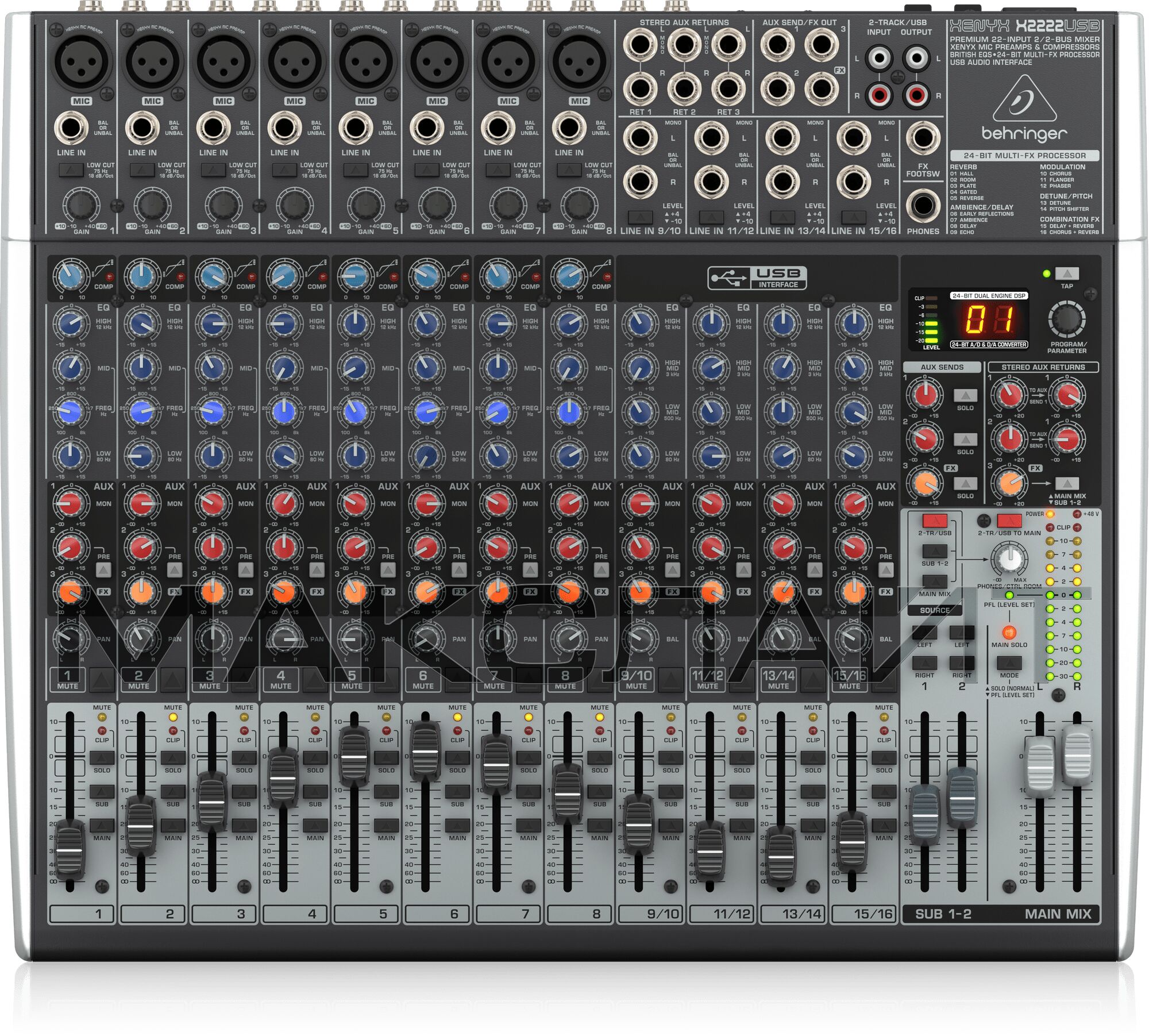Click the sub 2 RIGHT assign button
This screenshot has width=1149, height=1036.
pyautogui.click(x=962, y=663)
